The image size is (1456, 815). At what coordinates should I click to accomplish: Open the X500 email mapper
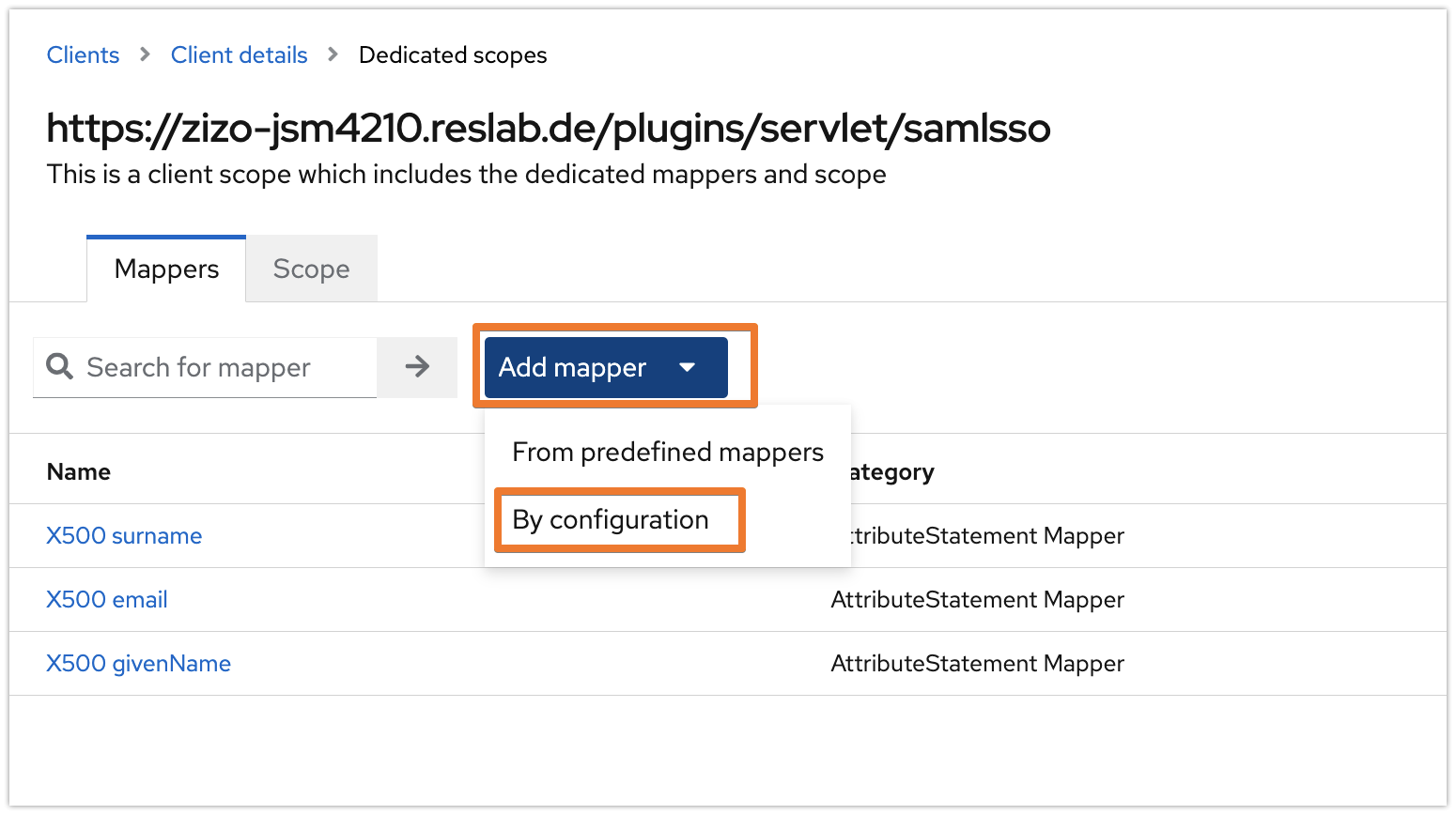(x=107, y=599)
